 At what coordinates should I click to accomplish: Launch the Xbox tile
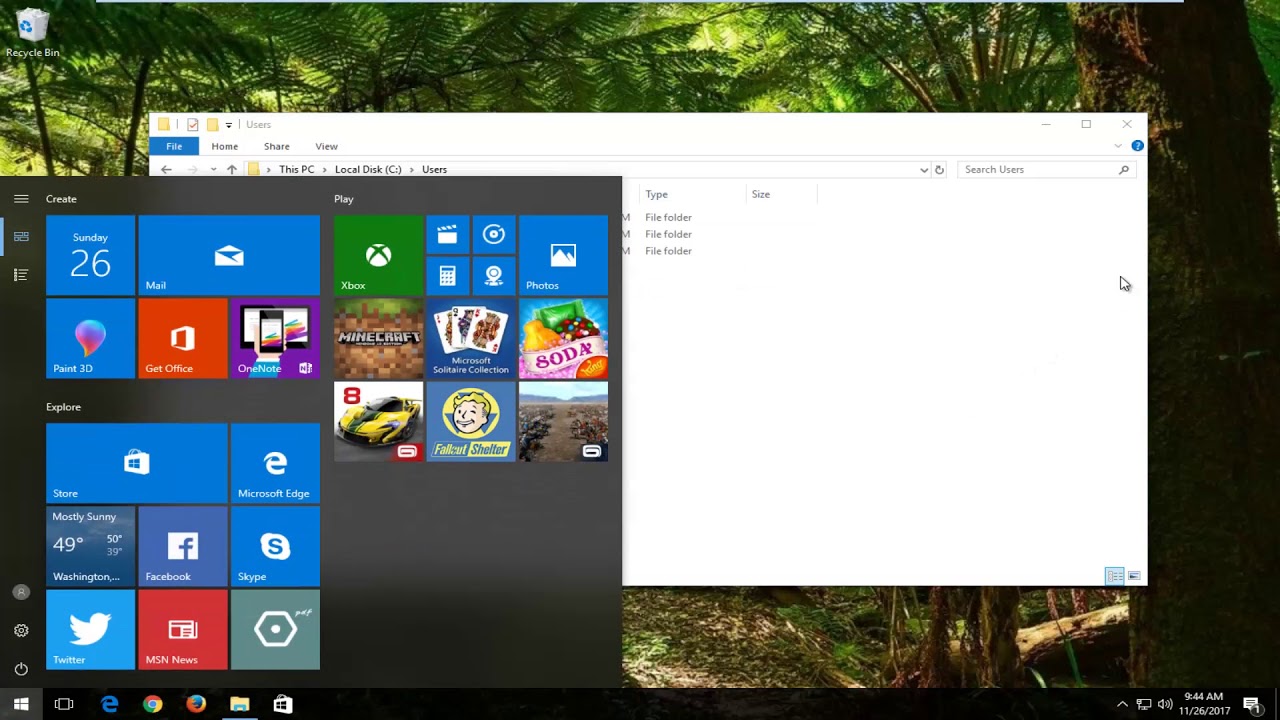(378, 255)
